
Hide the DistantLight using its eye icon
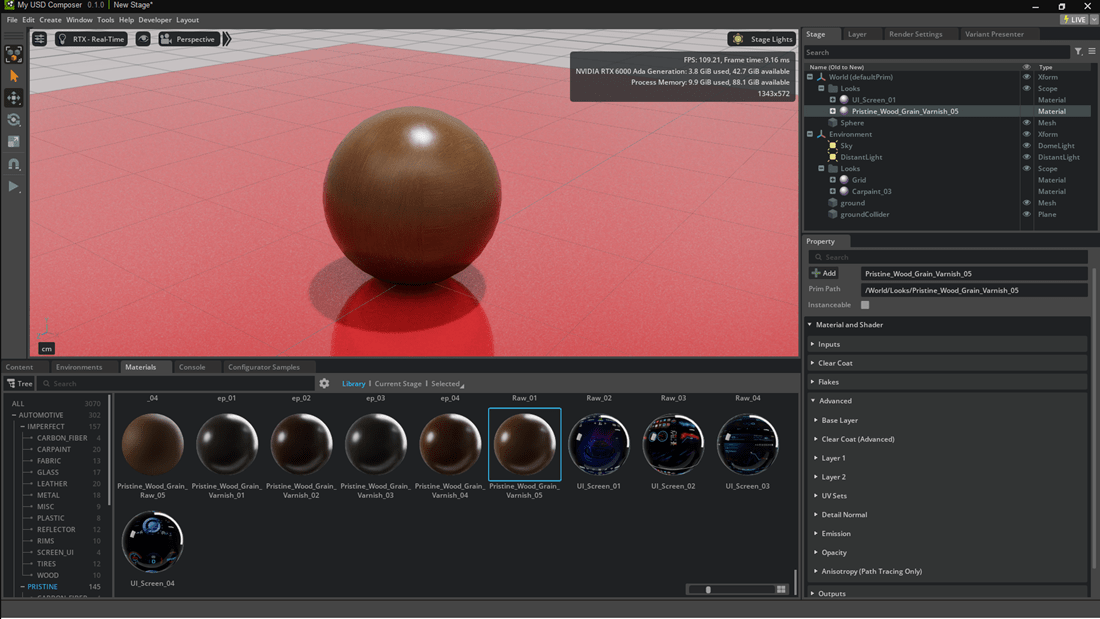pos(1026,157)
